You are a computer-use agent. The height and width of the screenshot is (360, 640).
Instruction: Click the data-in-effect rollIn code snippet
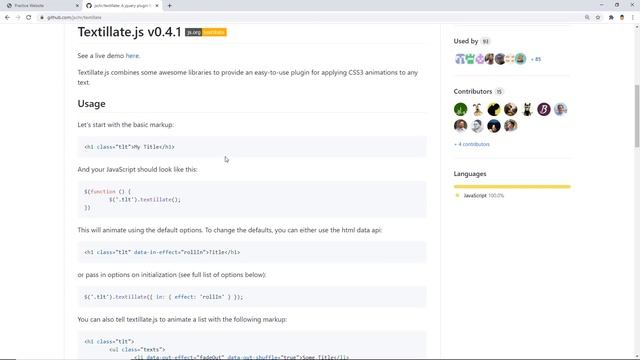tap(162, 253)
